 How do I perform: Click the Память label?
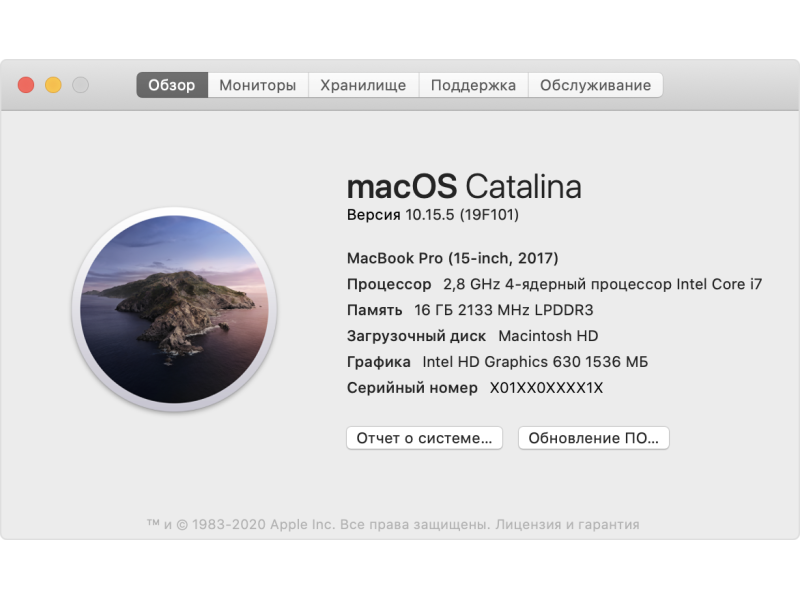(374, 310)
